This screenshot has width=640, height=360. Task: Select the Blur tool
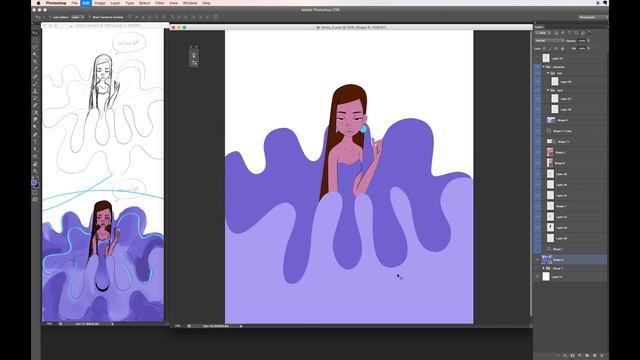35,120
